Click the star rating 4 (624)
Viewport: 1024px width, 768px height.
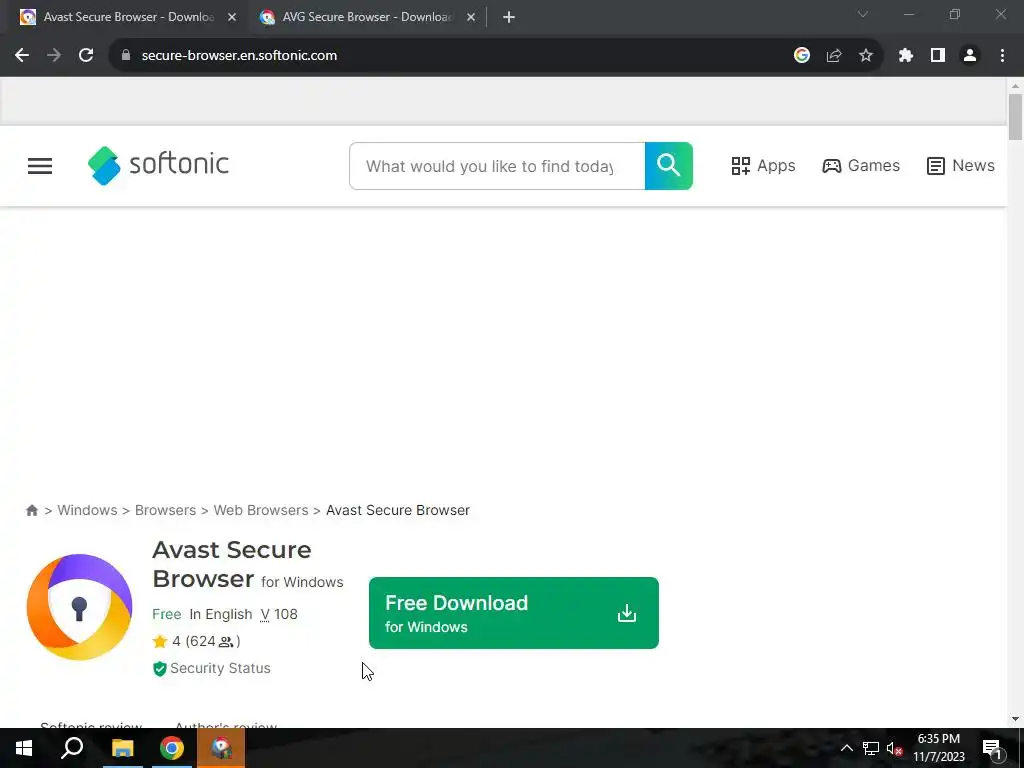[197, 641]
